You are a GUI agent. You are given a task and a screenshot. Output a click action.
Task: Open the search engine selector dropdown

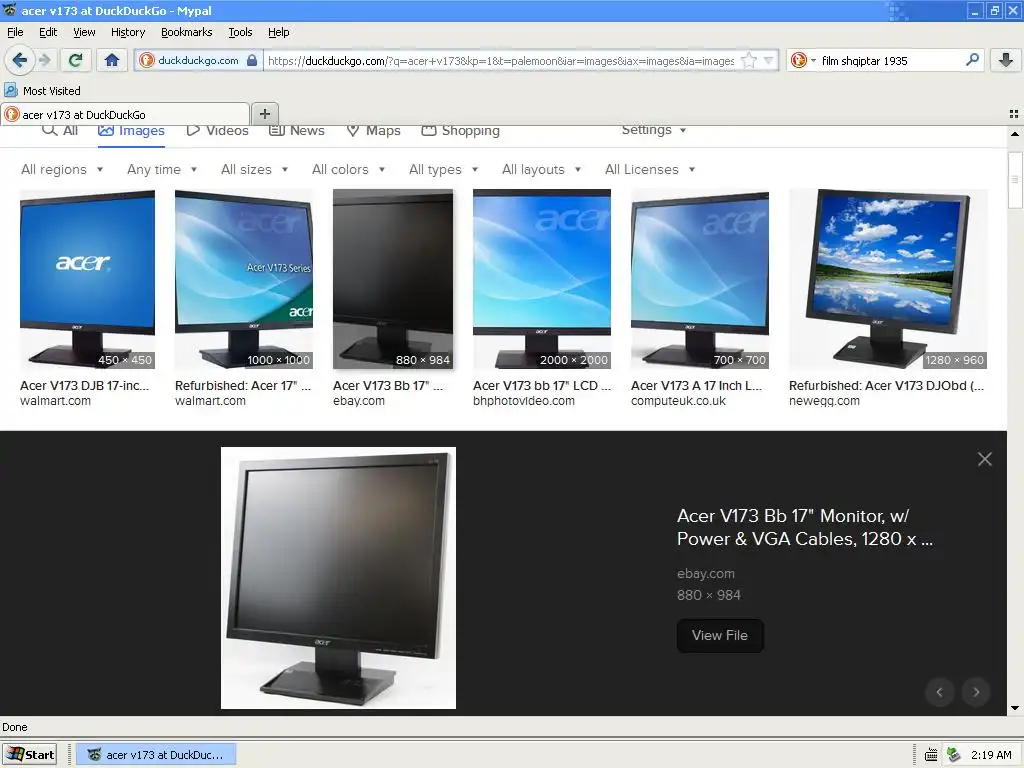(803, 61)
